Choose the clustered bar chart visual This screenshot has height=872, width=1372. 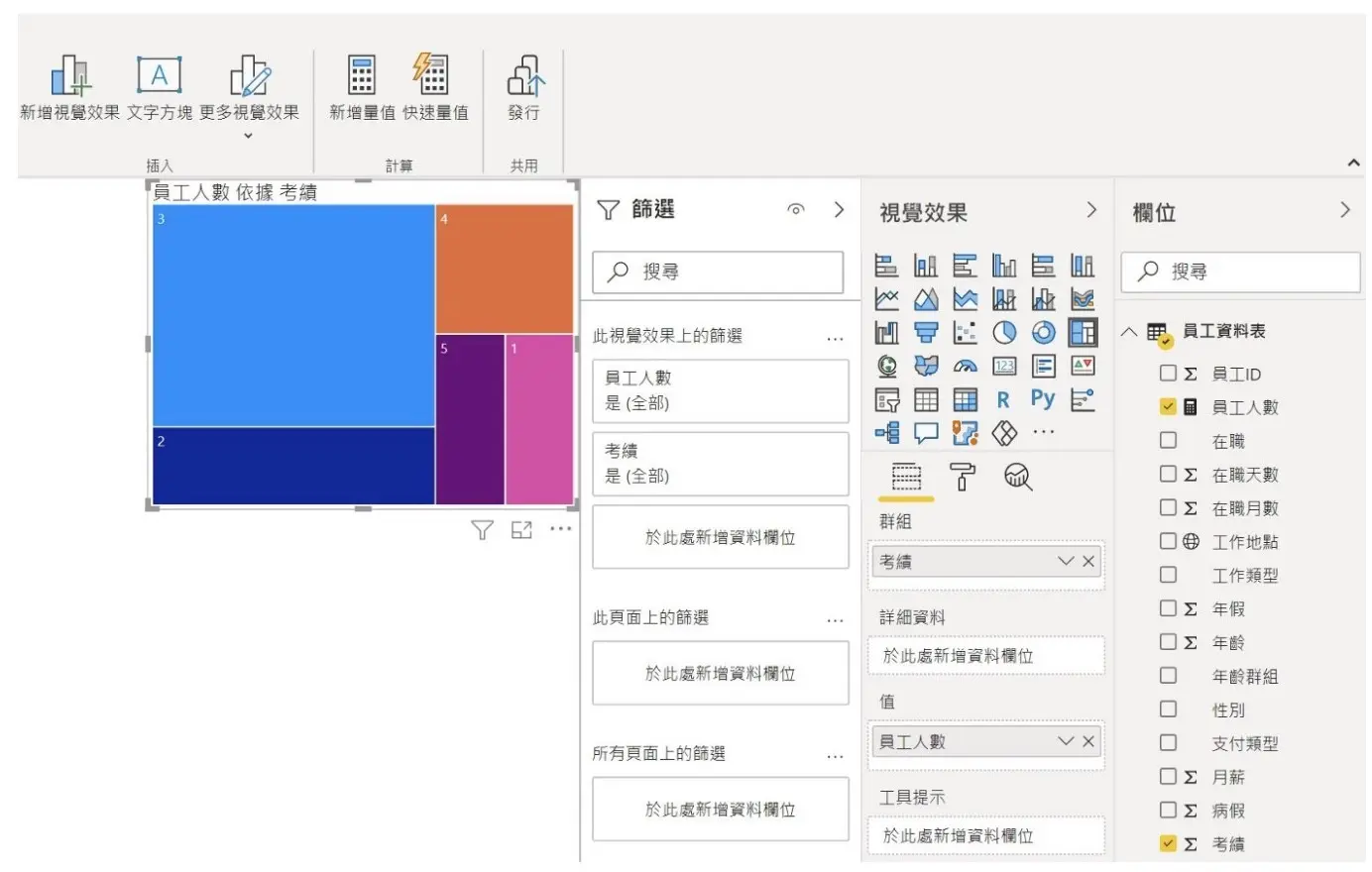pos(965,266)
